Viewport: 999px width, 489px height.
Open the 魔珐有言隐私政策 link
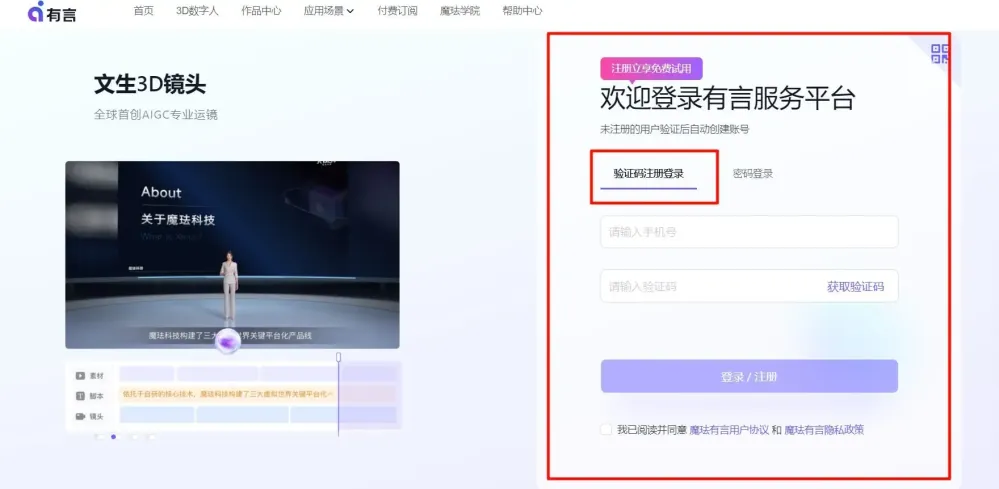click(x=824, y=430)
